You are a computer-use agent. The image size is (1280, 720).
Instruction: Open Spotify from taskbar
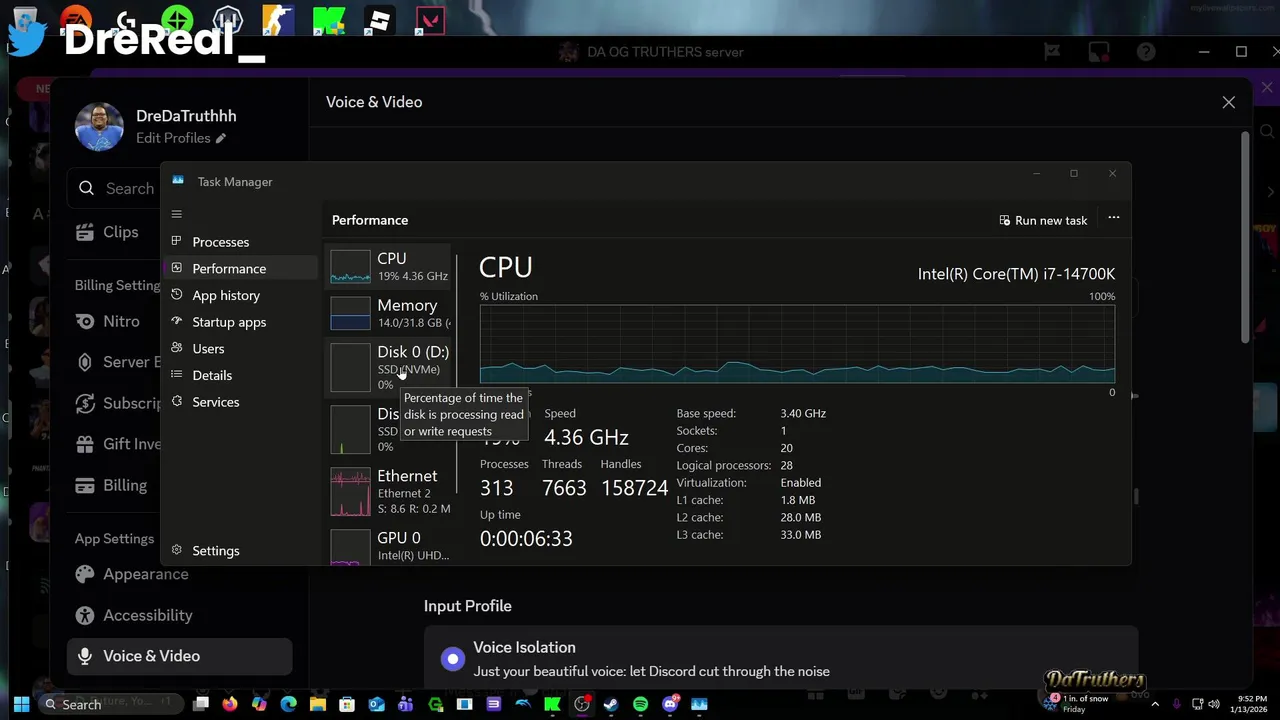pyautogui.click(x=640, y=704)
